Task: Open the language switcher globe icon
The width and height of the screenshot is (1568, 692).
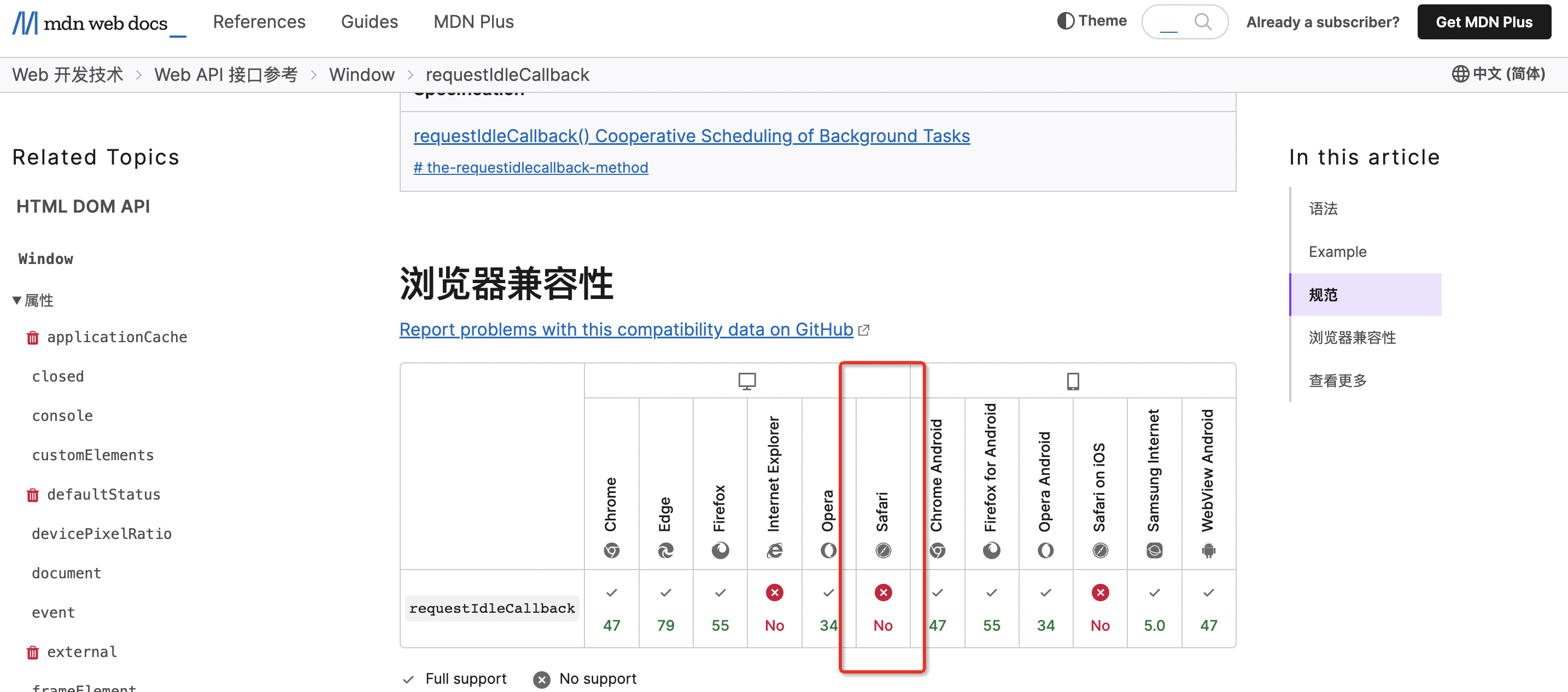Action: click(x=1460, y=74)
